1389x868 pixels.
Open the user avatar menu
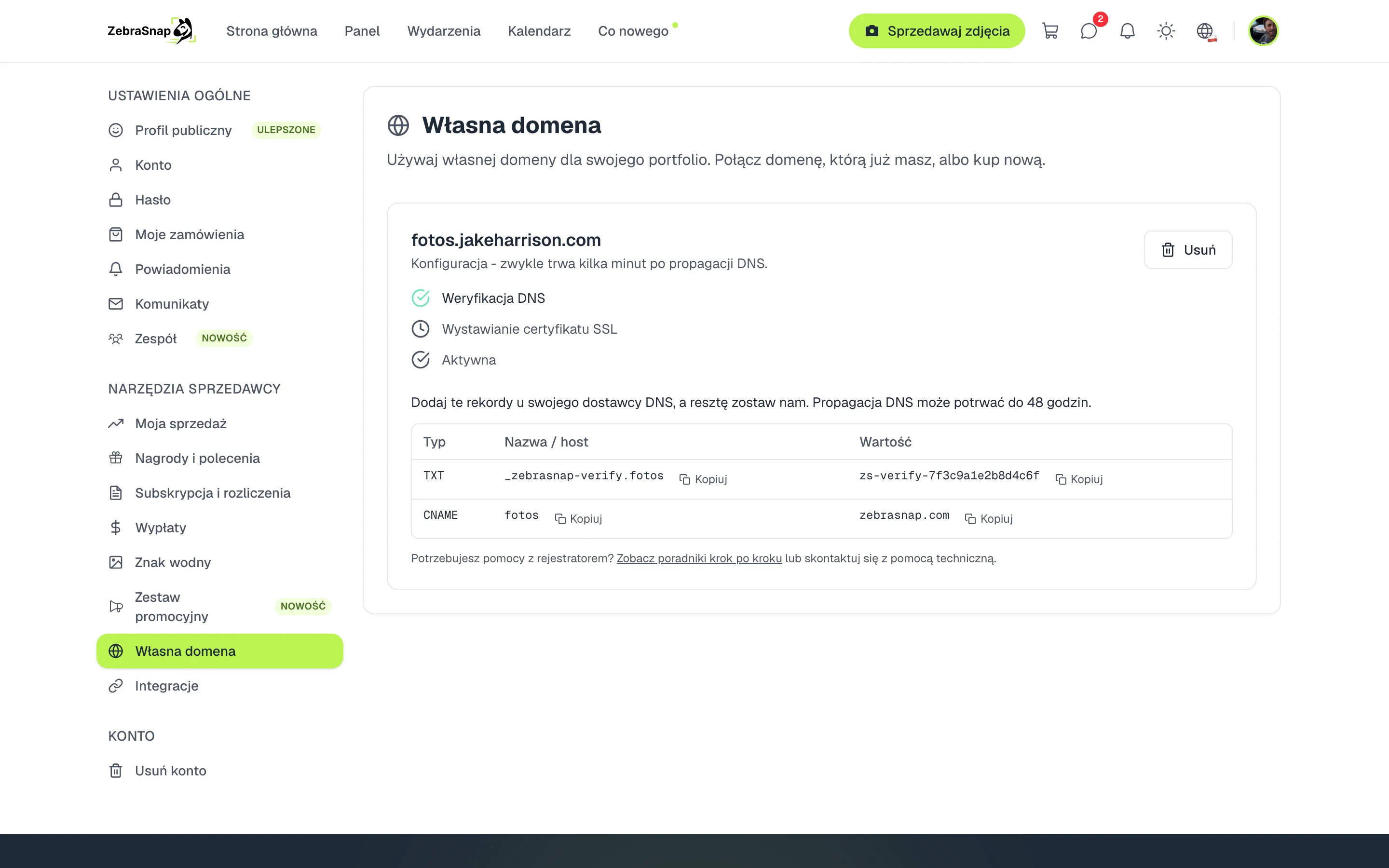point(1263,31)
